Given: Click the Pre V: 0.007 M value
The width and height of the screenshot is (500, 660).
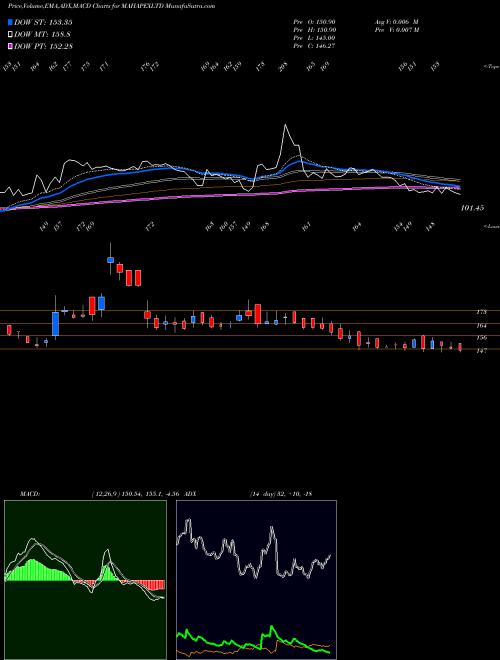Looking at the screenshot, I should click(397, 30).
